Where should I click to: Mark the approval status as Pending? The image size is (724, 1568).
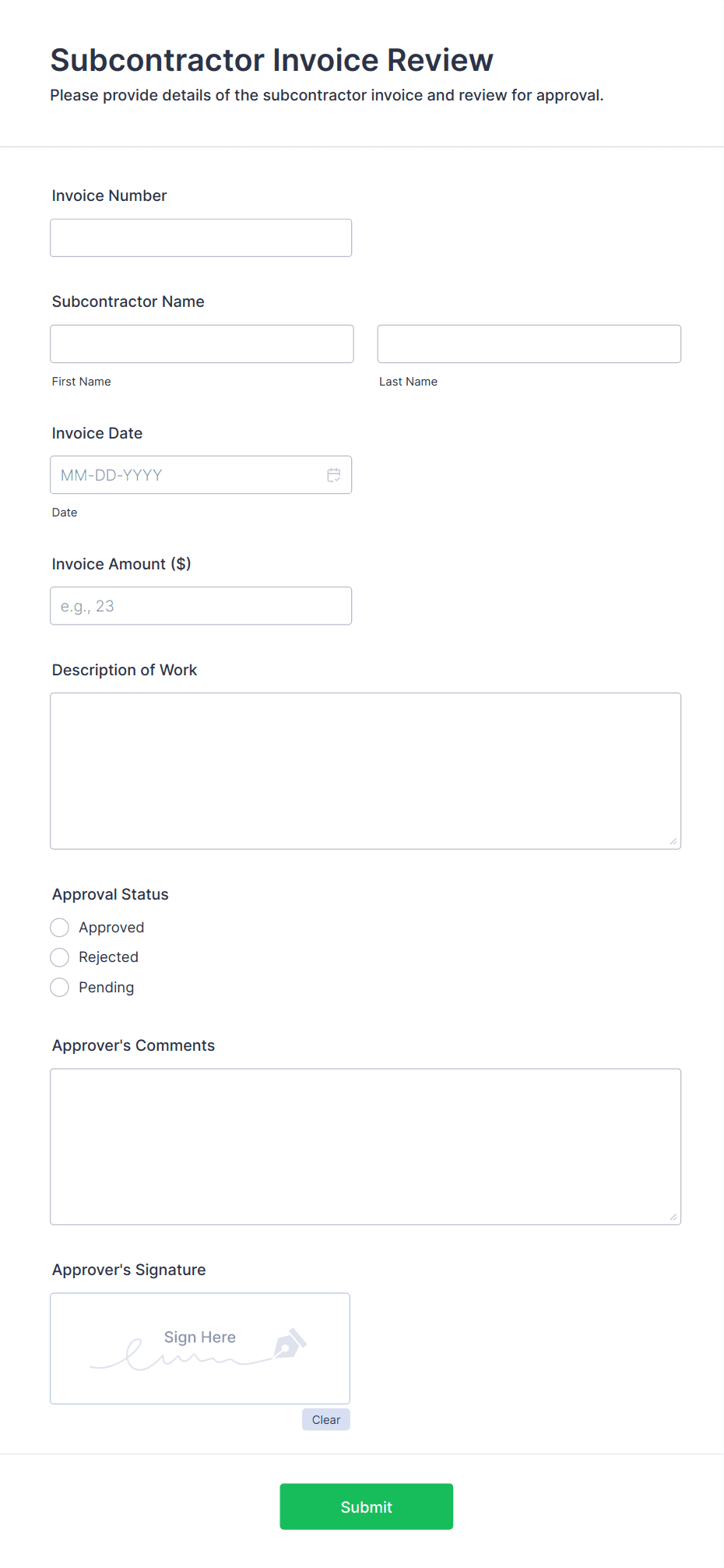59,987
